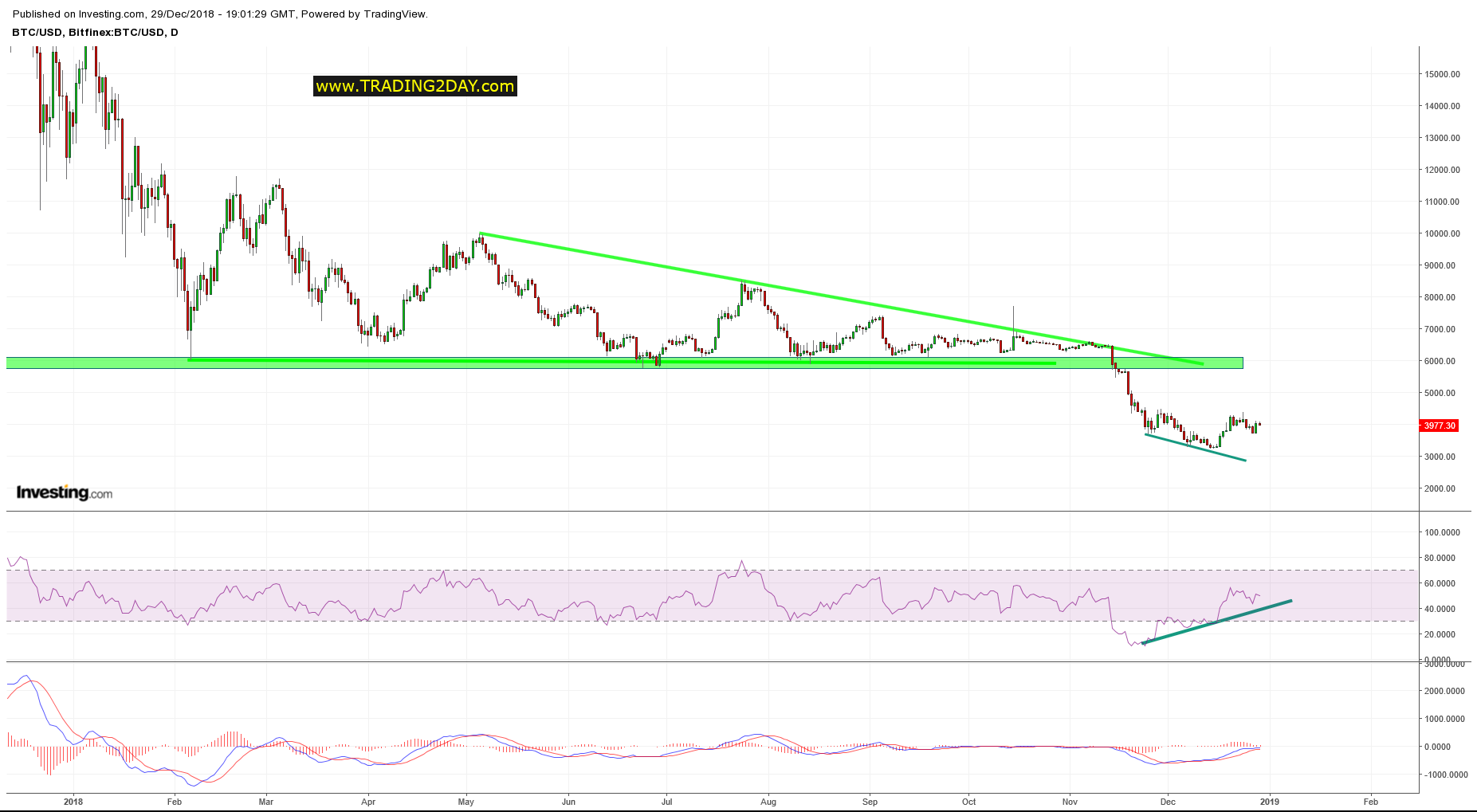The image size is (1477, 812).
Task: Click the May label on time axis
Action: 466,802
